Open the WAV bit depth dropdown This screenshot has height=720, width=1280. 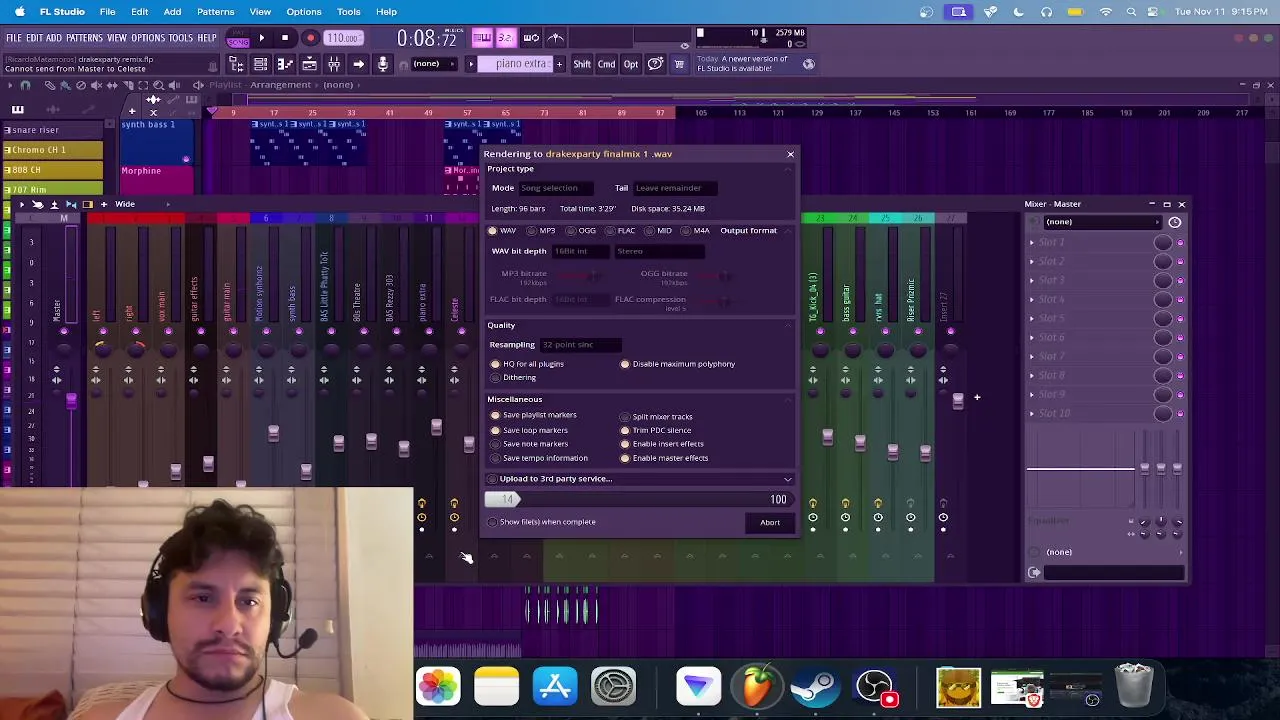pyautogui.click(x=580, y=251)
